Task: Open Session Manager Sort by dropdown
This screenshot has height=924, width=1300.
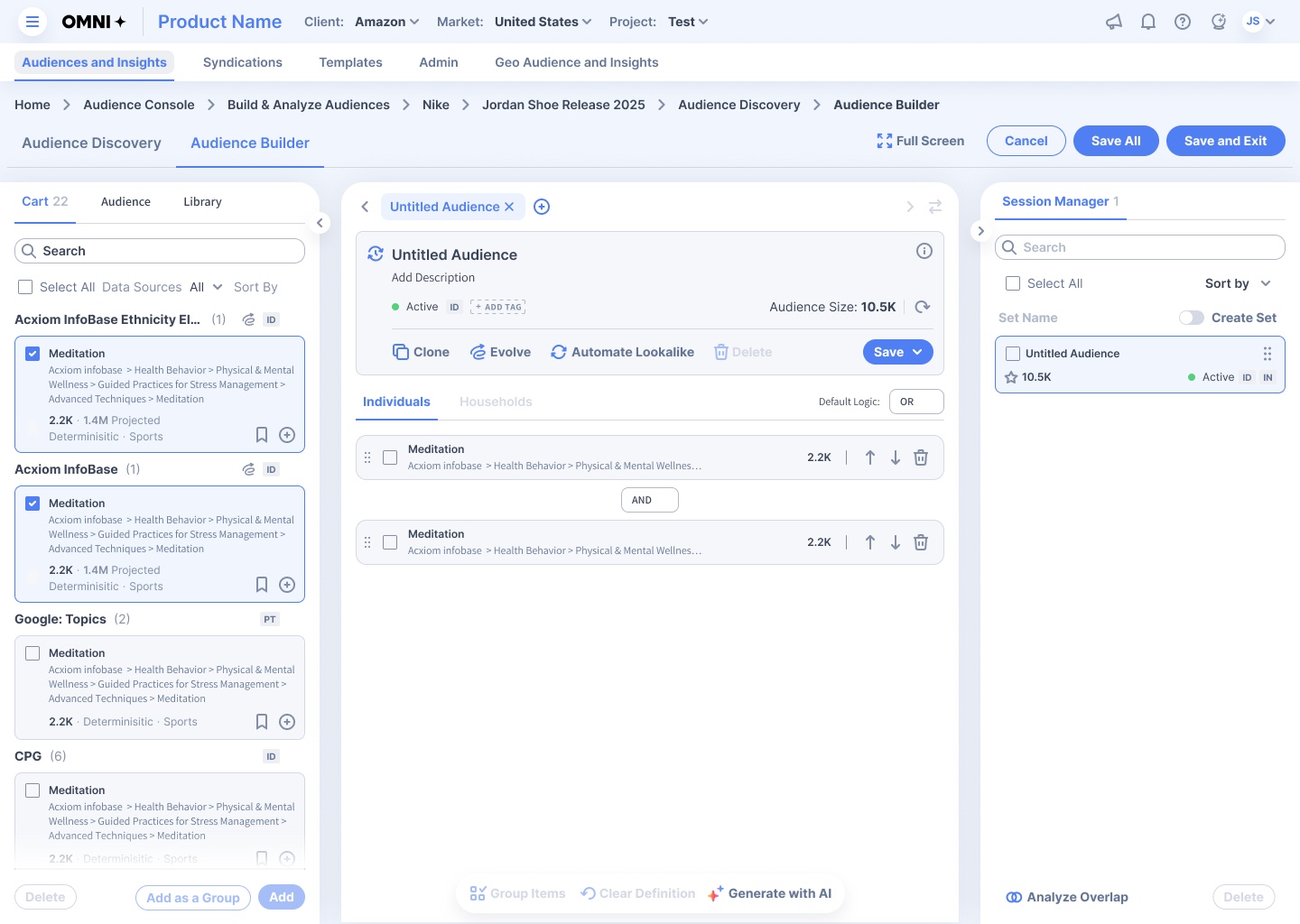Action: point(1238,283)
